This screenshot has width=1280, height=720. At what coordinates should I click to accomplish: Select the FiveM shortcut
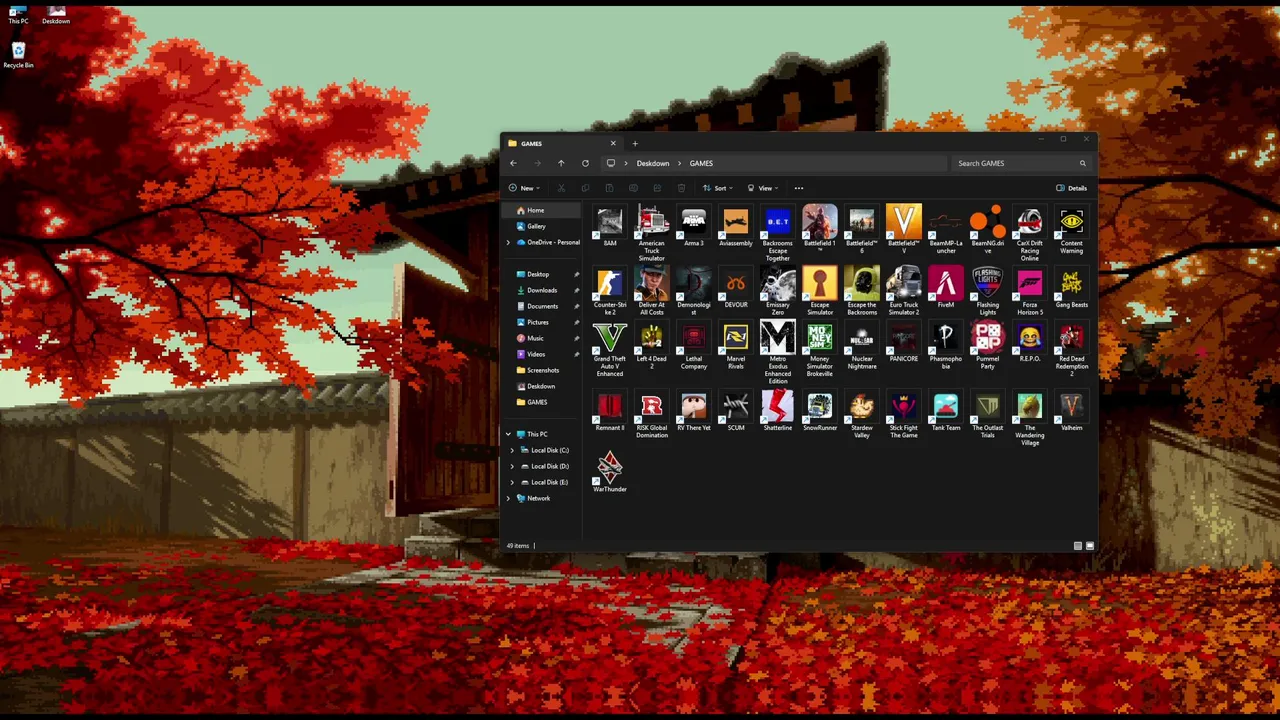[946, 288]
